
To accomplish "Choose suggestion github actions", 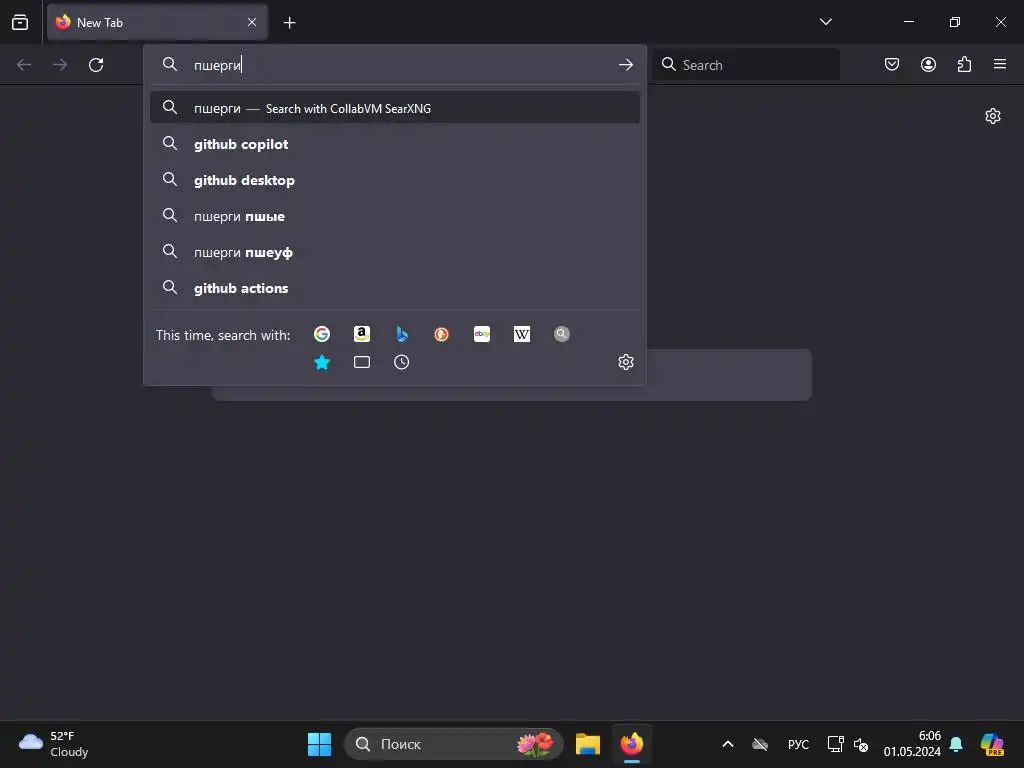I will (394, 288).
